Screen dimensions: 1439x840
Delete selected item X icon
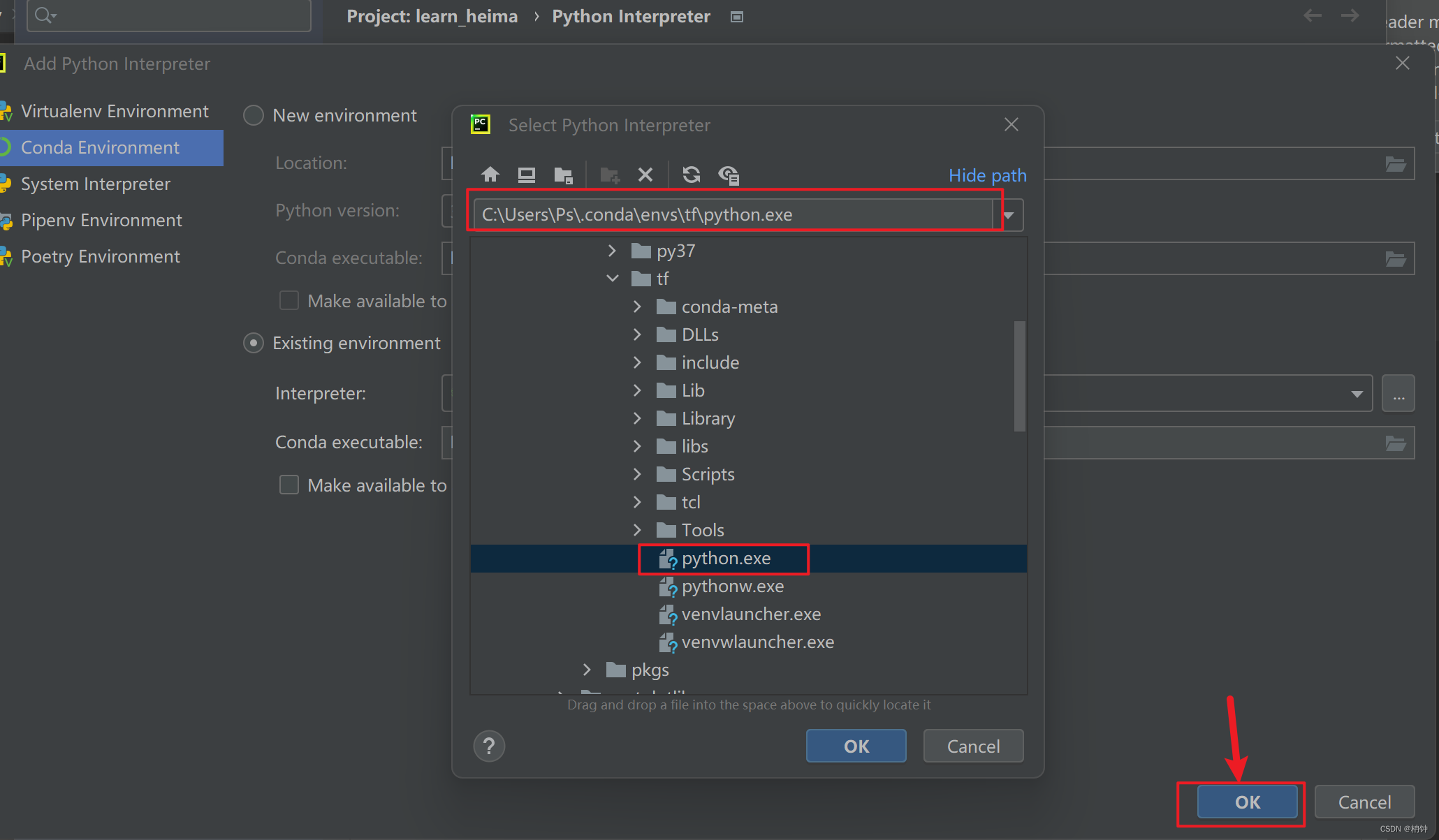point(645,175)
